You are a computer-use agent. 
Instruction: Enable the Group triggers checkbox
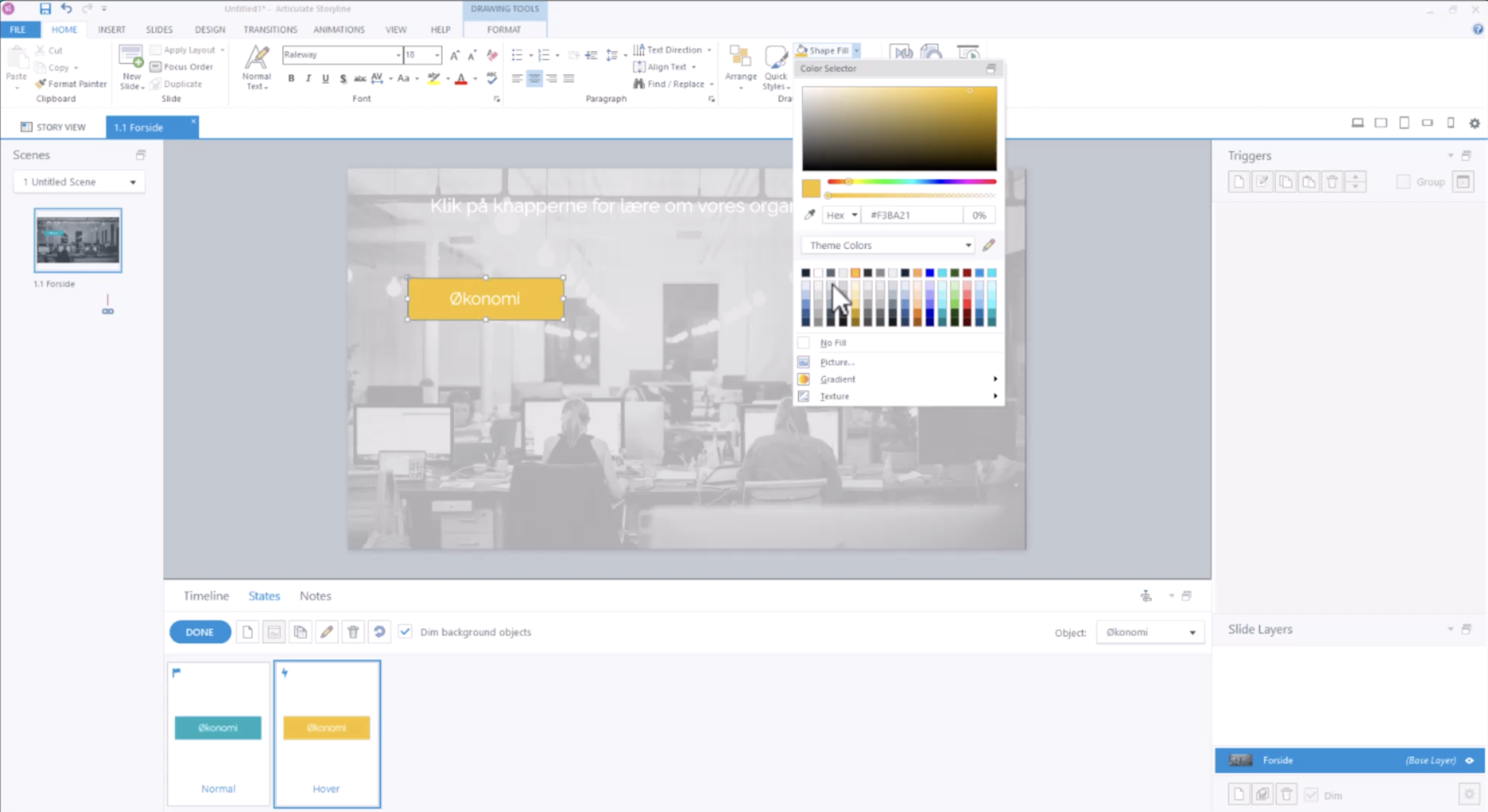coord(1403,182)
